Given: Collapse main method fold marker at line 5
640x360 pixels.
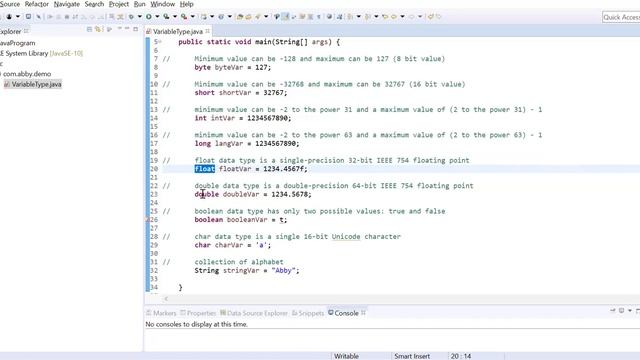Looking at the screenshot, I should coord(160,42).
